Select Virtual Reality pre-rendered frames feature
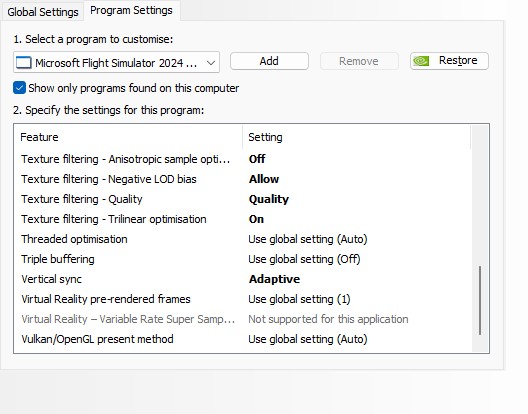Viewport: 528px width, 414px height. coord(106,299)
